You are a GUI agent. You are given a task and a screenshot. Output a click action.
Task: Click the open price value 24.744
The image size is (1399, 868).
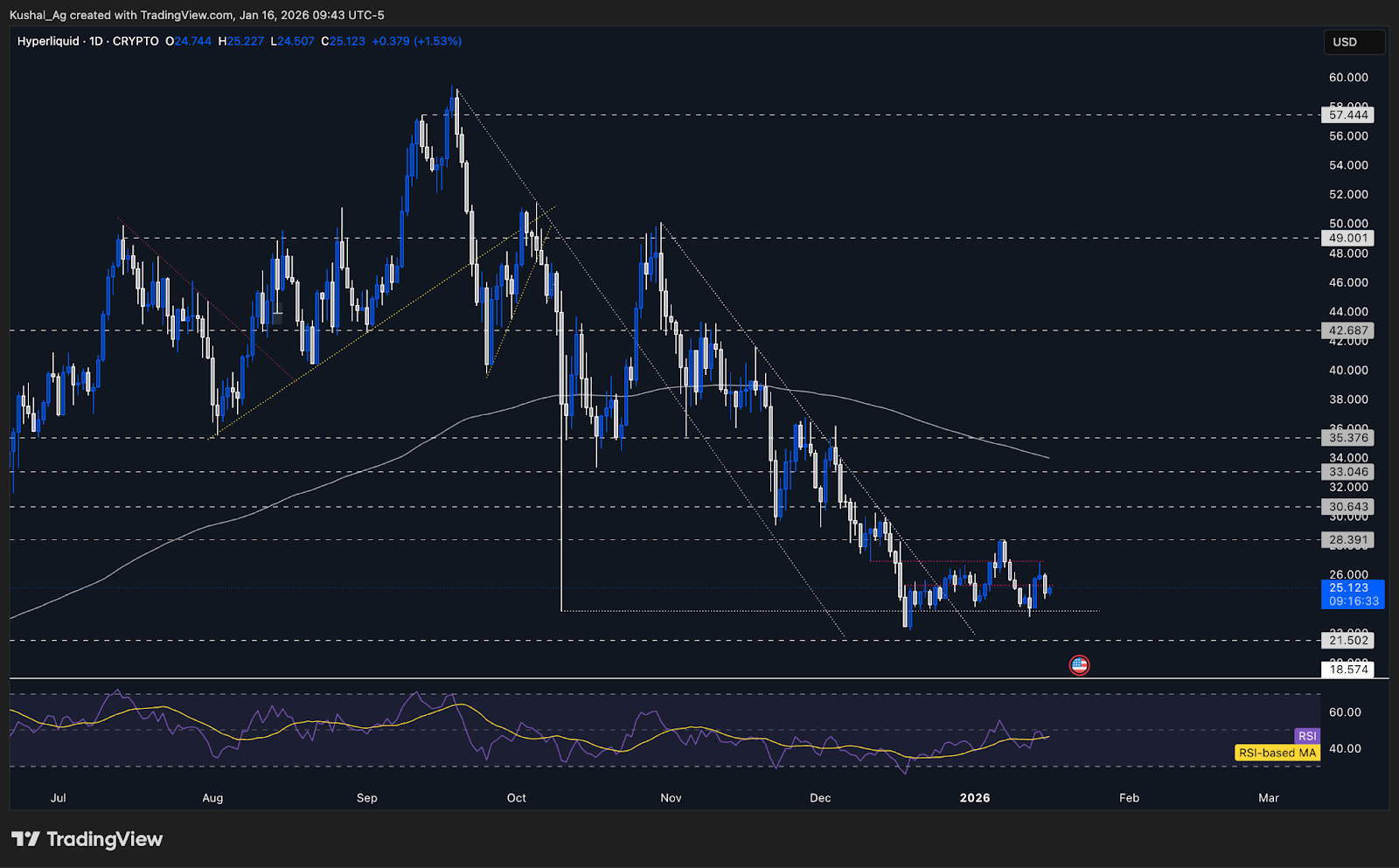[192, 41]
